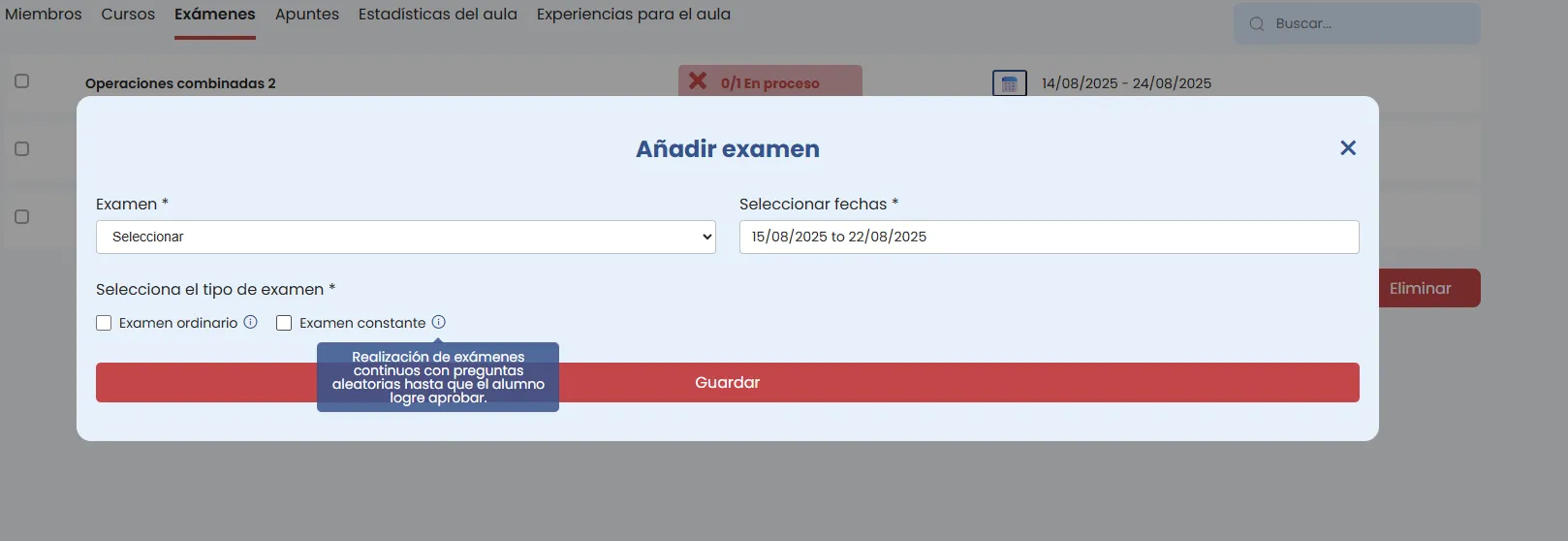
Task: Click the calendar icon beside the date range
Action: coord(1009,83)
